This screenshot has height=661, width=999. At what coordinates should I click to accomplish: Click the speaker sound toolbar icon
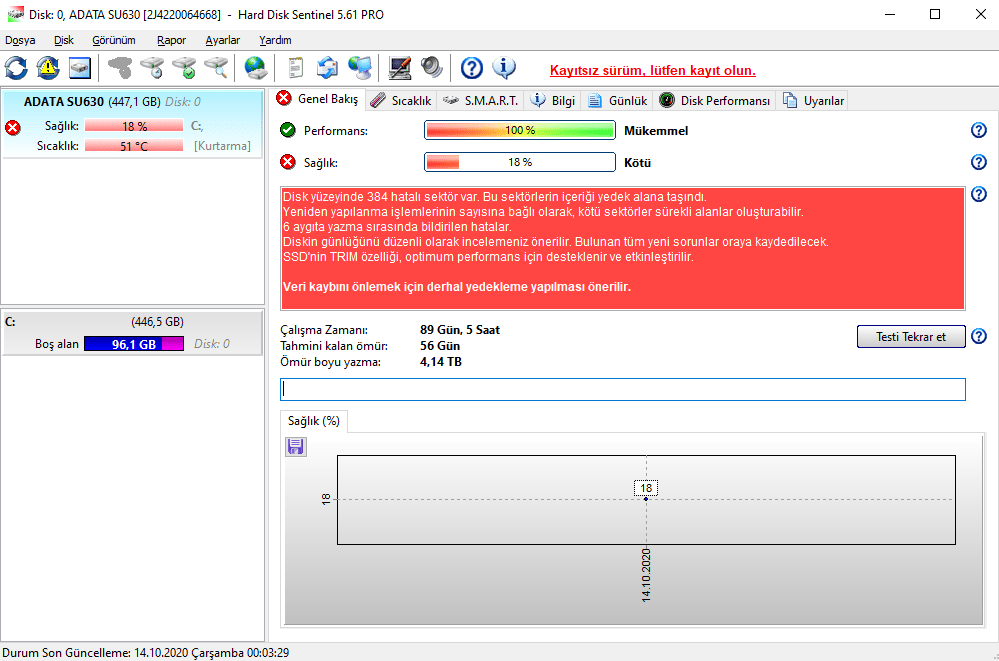click(432, 68)
